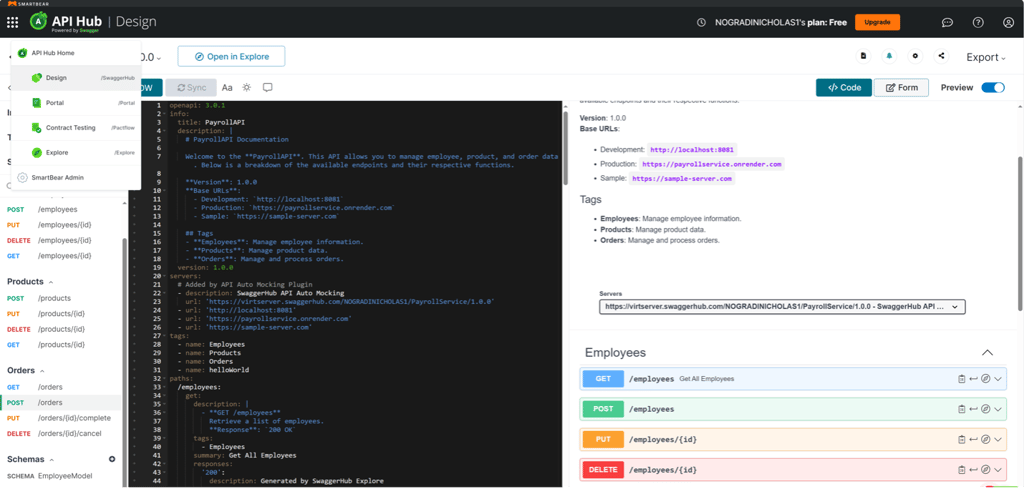Click the API Hub logo in header
The height and width of the screenshot is (489, 1024).
(x=65, y=22)
